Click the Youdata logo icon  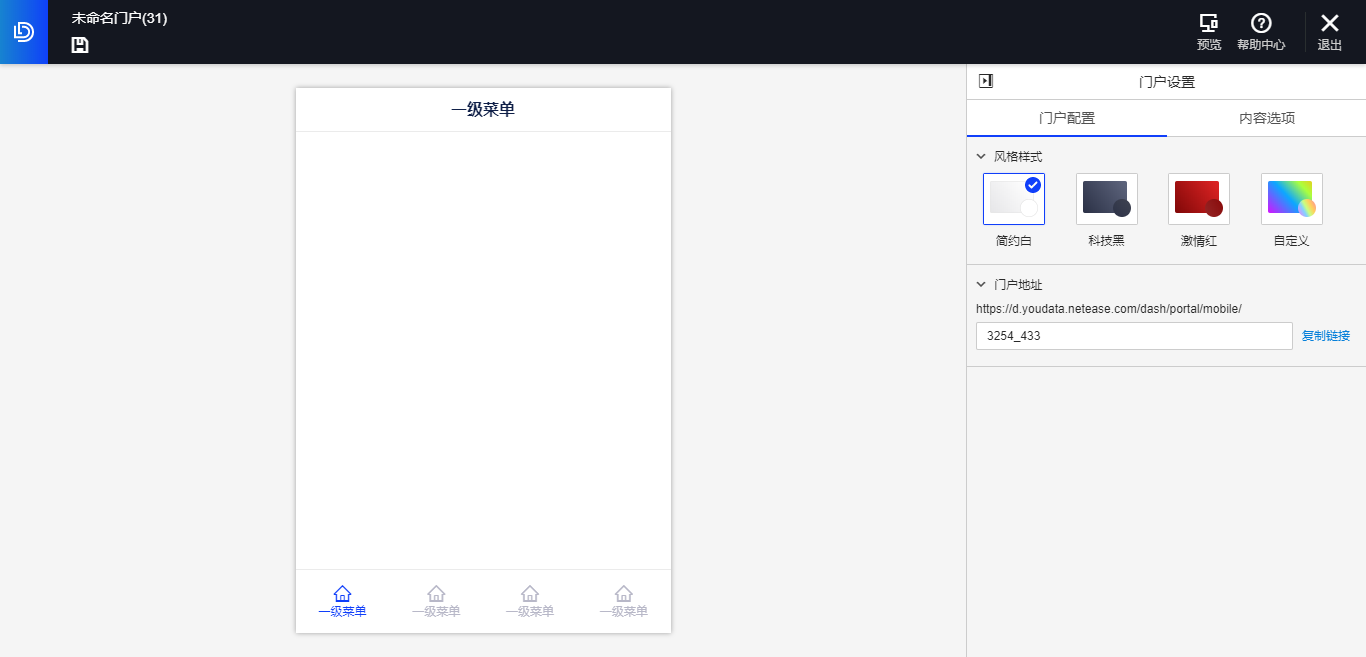pos(24,32)
